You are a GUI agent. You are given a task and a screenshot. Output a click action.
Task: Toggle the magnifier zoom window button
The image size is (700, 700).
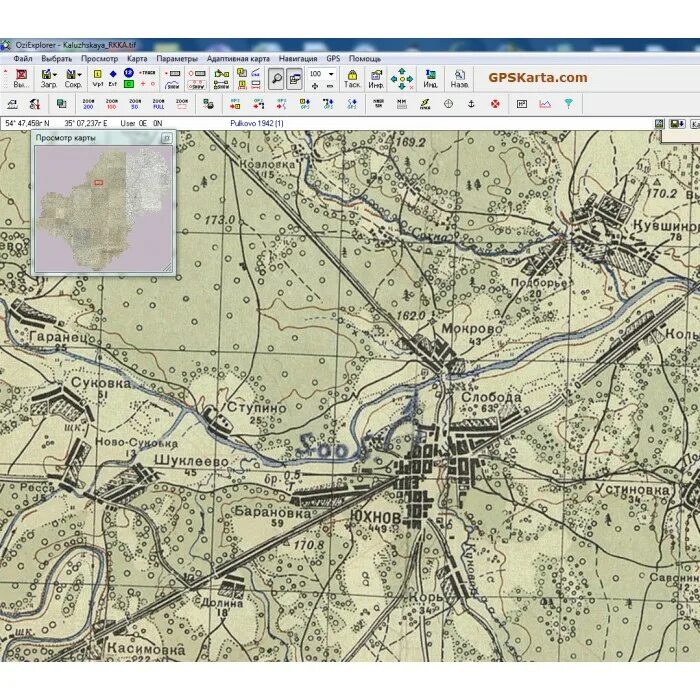276,79
